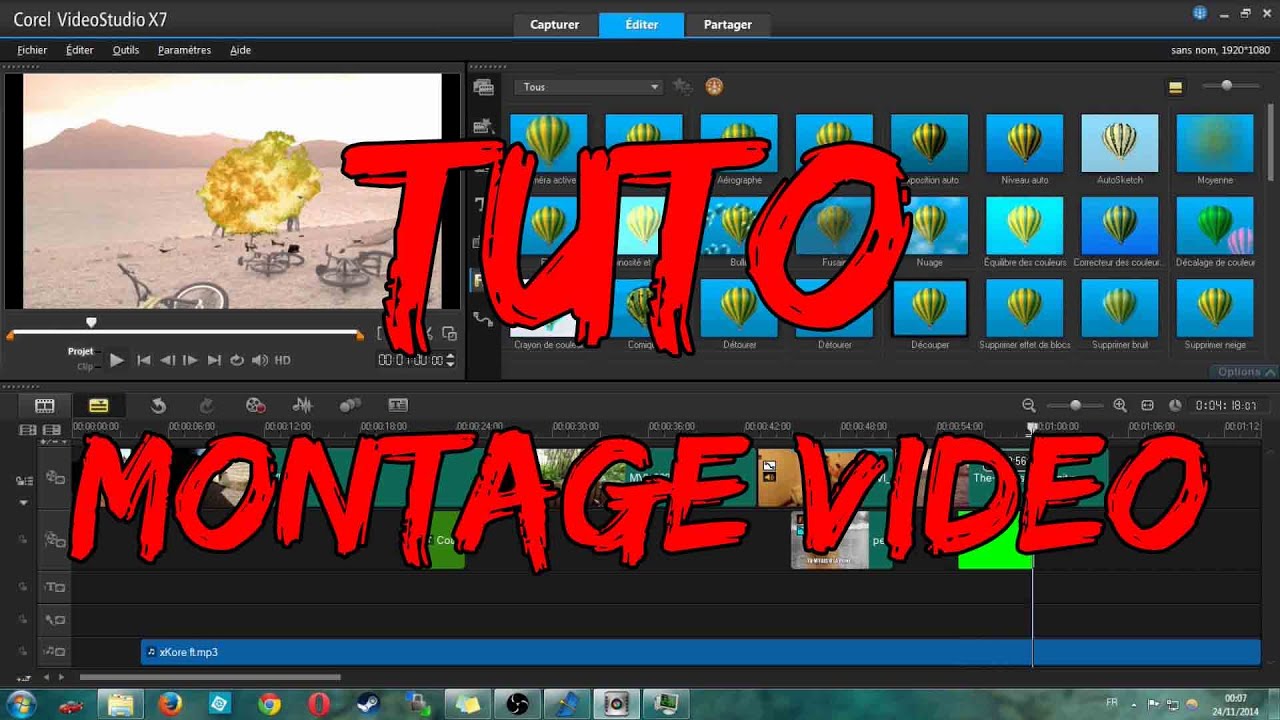The image size is (1280, 720).
Task: Open the Sound Mixer
Action: (302, 405)
